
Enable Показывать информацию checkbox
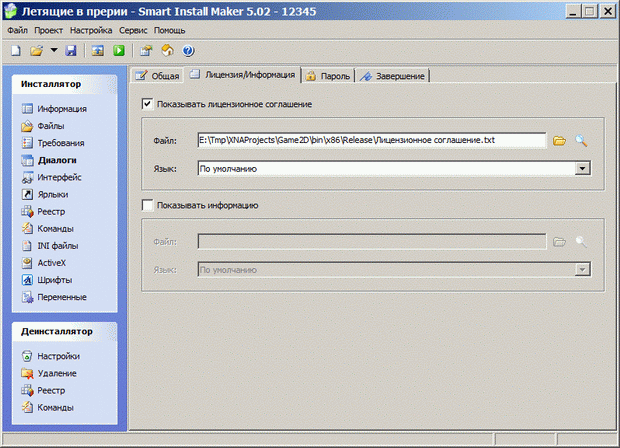coord(148,206)
